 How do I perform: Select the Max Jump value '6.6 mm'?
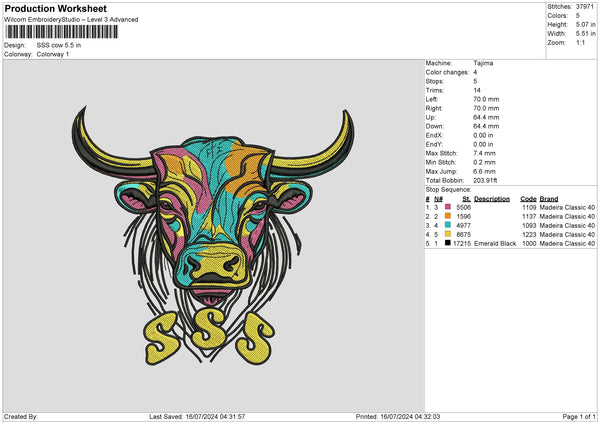[484, 171]
